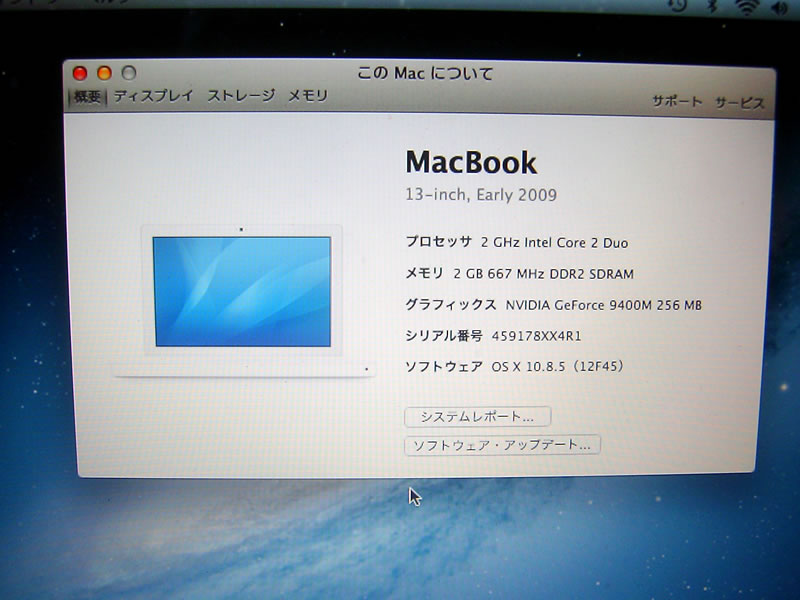Click the serial number 459178XX4R1
This screenshot has height=600, width=800.
coord(536,336)
